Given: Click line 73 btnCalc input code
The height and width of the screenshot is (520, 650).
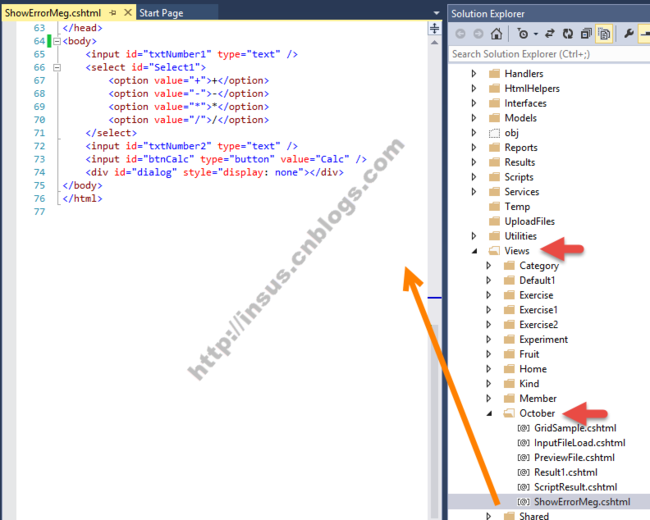Looking at the screenshot, I should click(x=226, y=159).
